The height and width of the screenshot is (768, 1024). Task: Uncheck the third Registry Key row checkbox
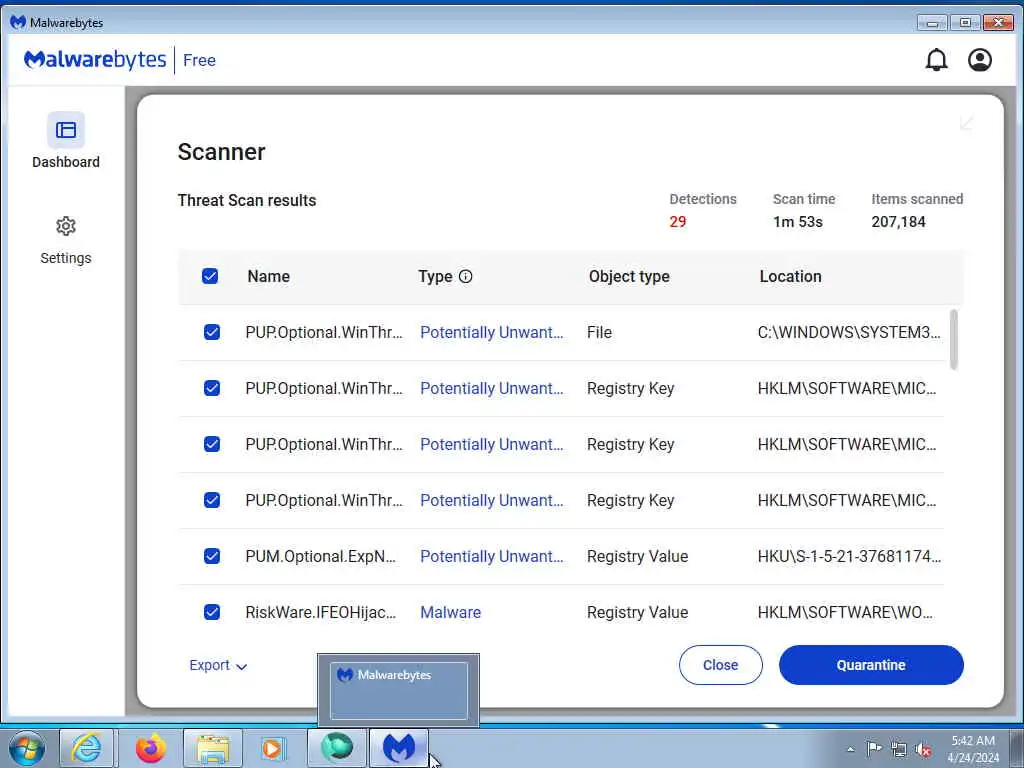[212, 500]
